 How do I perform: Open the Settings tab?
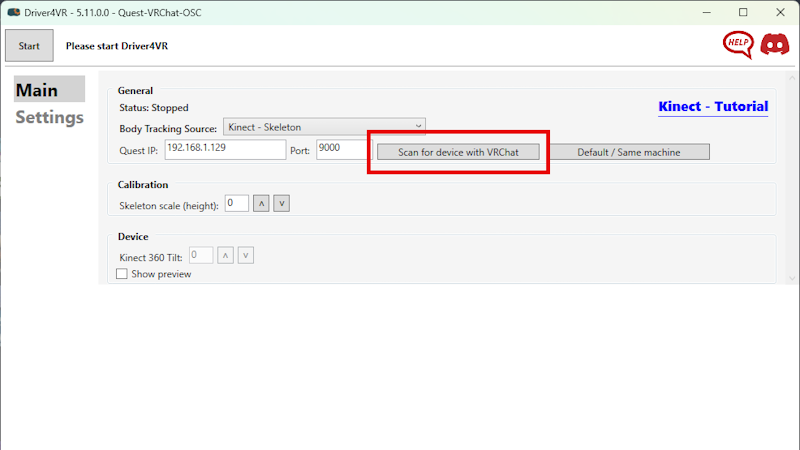(50, 117)
